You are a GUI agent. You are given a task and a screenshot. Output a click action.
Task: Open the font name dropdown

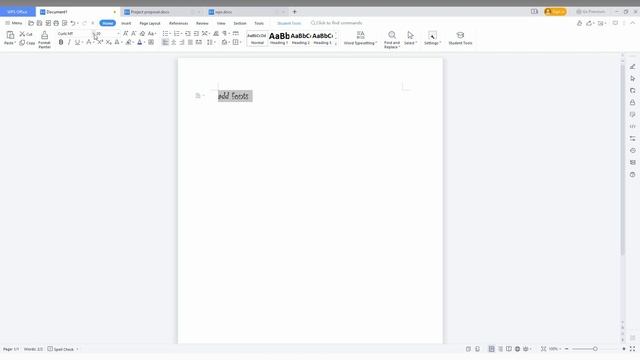pyautogui.click(x=93, y=33)
